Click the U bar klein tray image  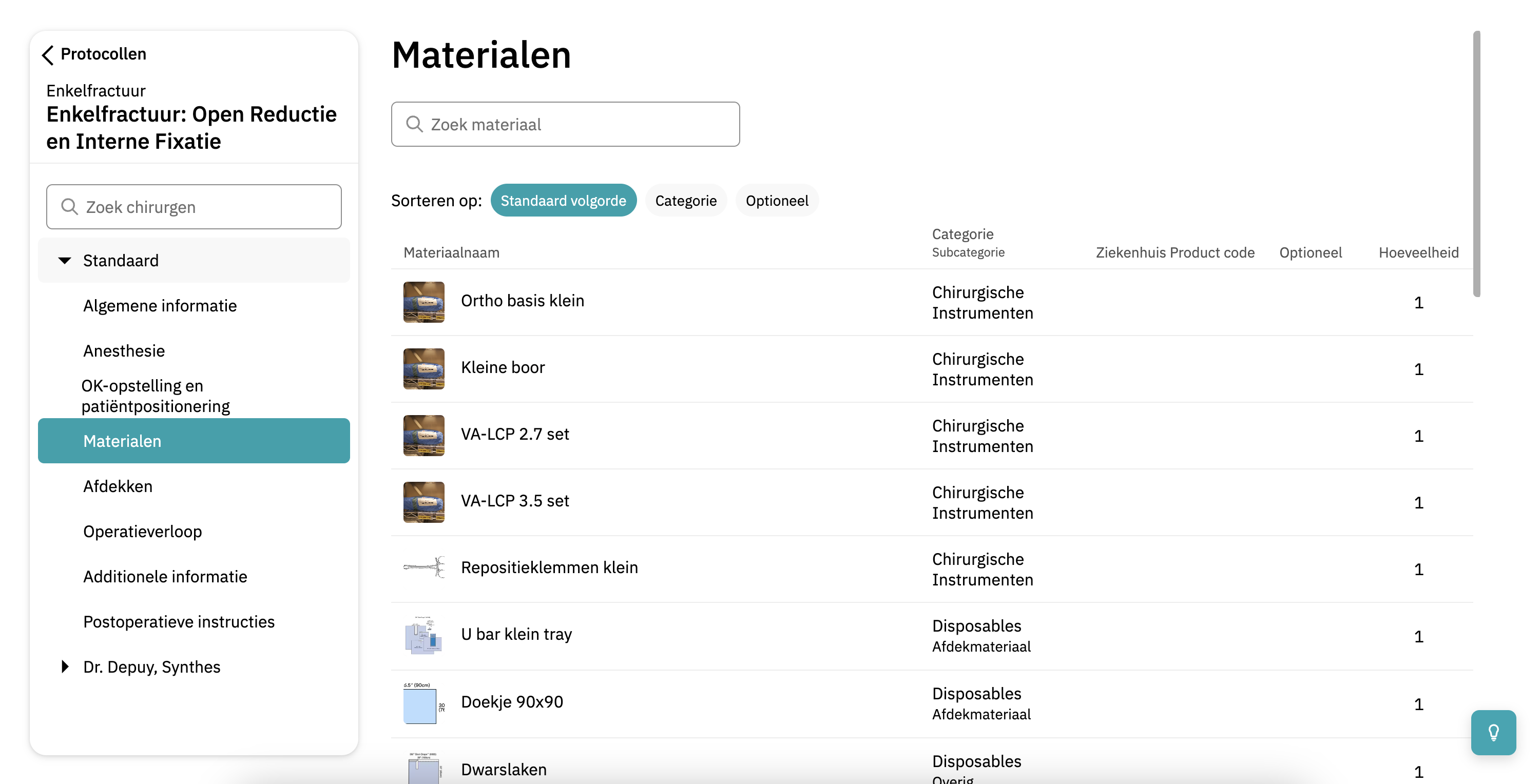point(423,635)
